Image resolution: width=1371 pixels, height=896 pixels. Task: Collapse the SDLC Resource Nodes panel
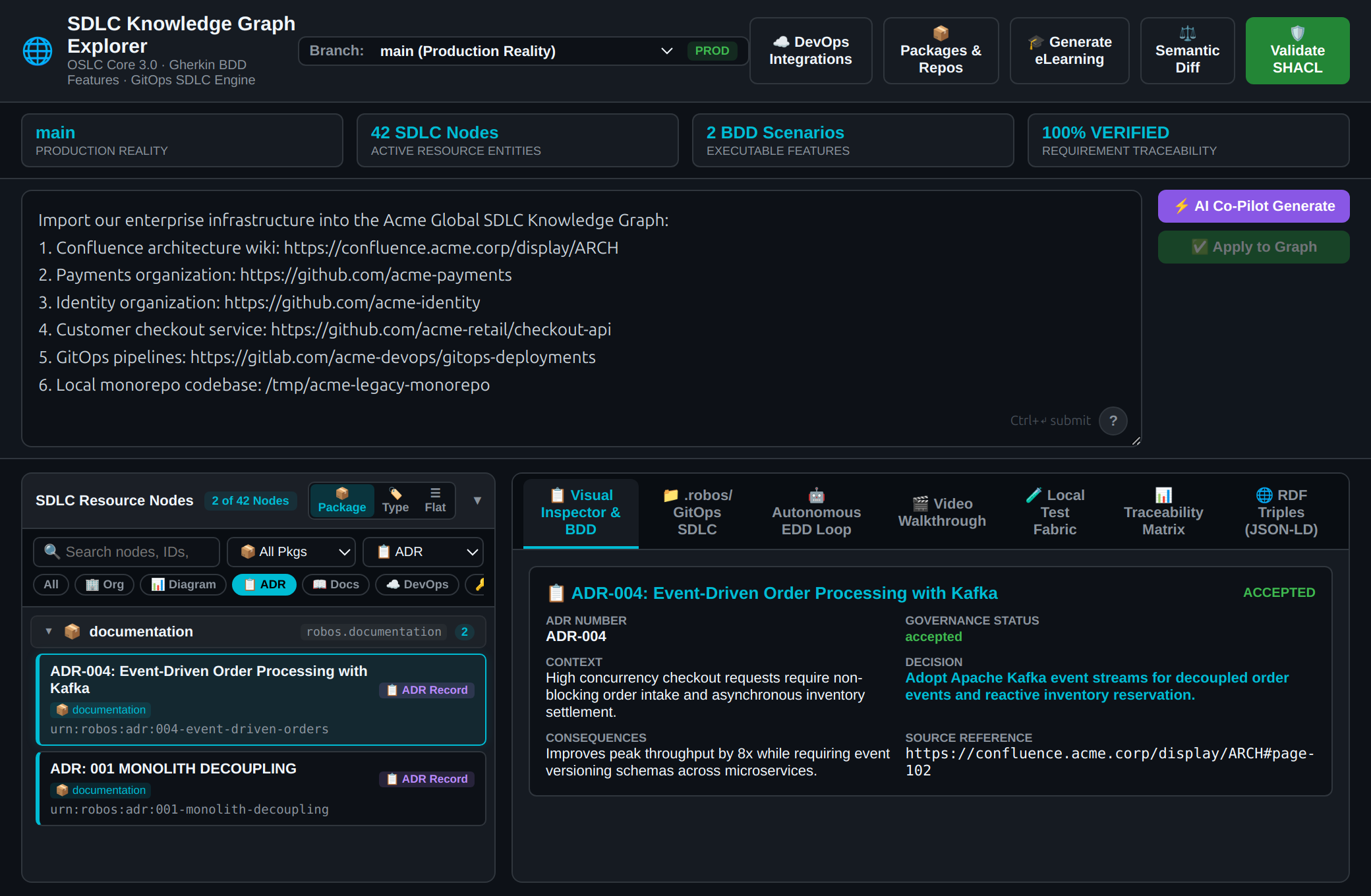477,501
